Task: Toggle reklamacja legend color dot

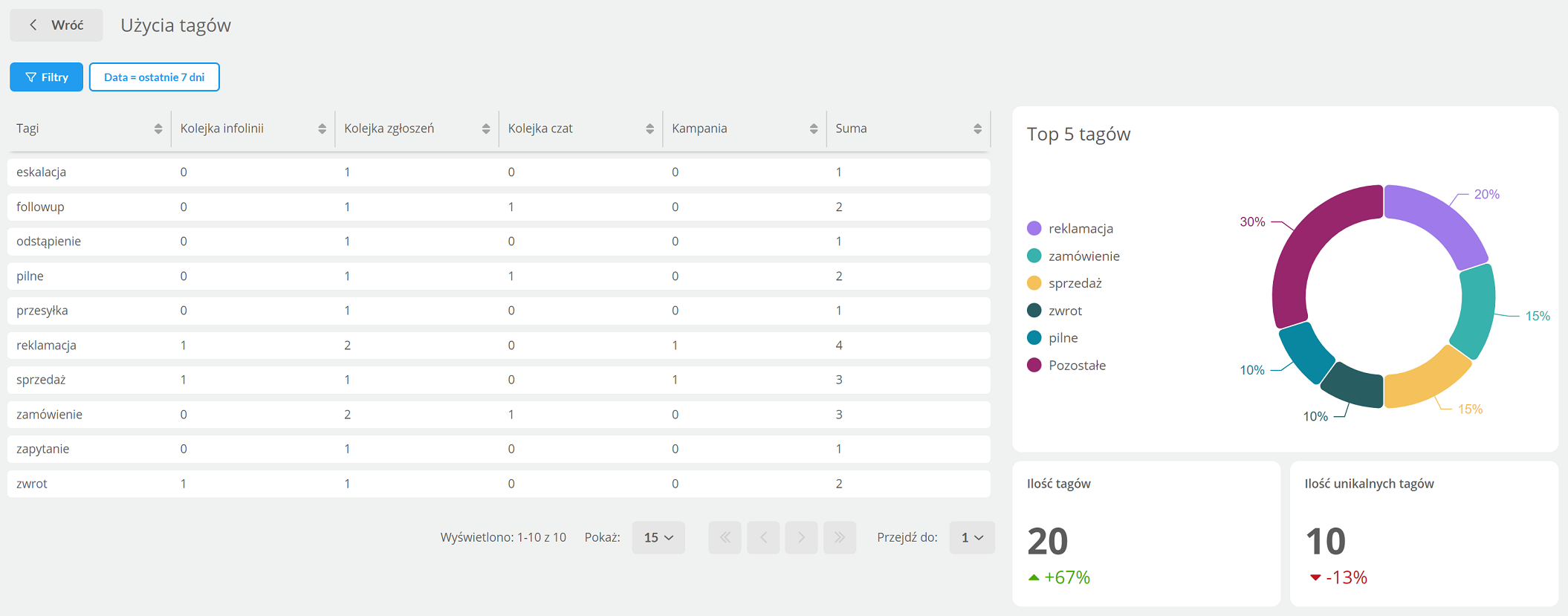Action: [1034, 228]
